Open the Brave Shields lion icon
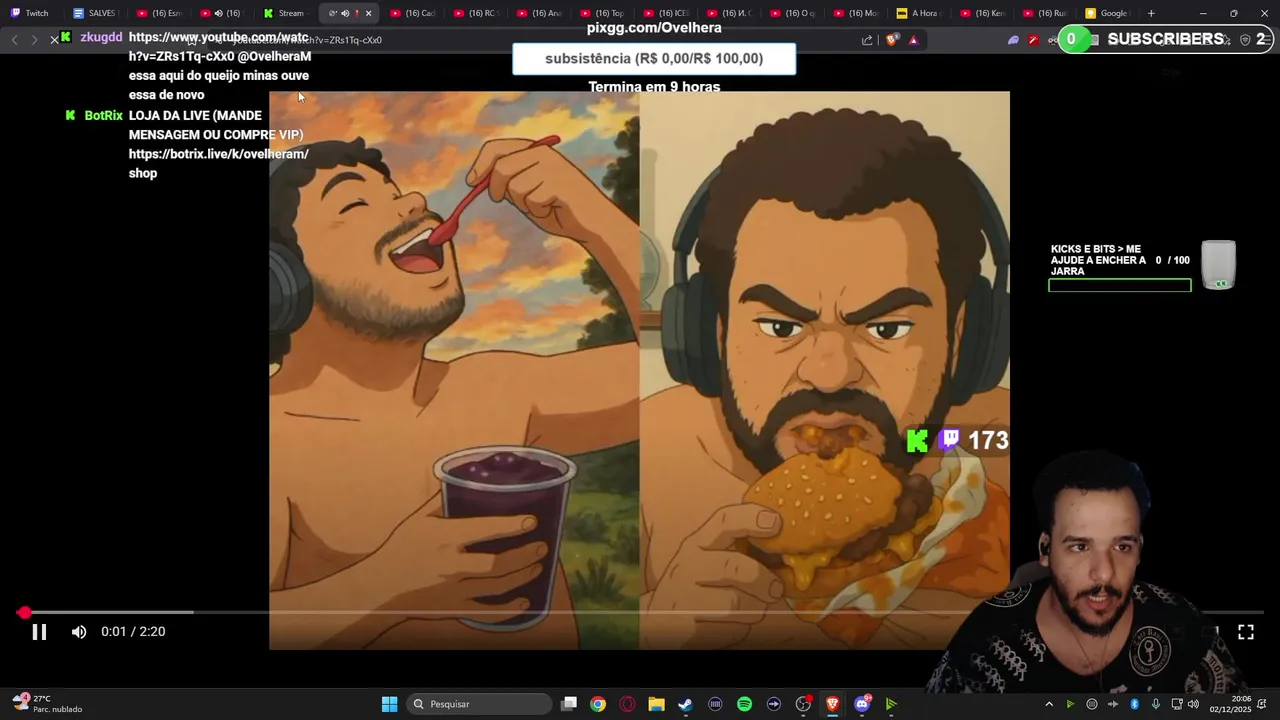This screenshot has height=720, width=1280. [x=892, y=40]
